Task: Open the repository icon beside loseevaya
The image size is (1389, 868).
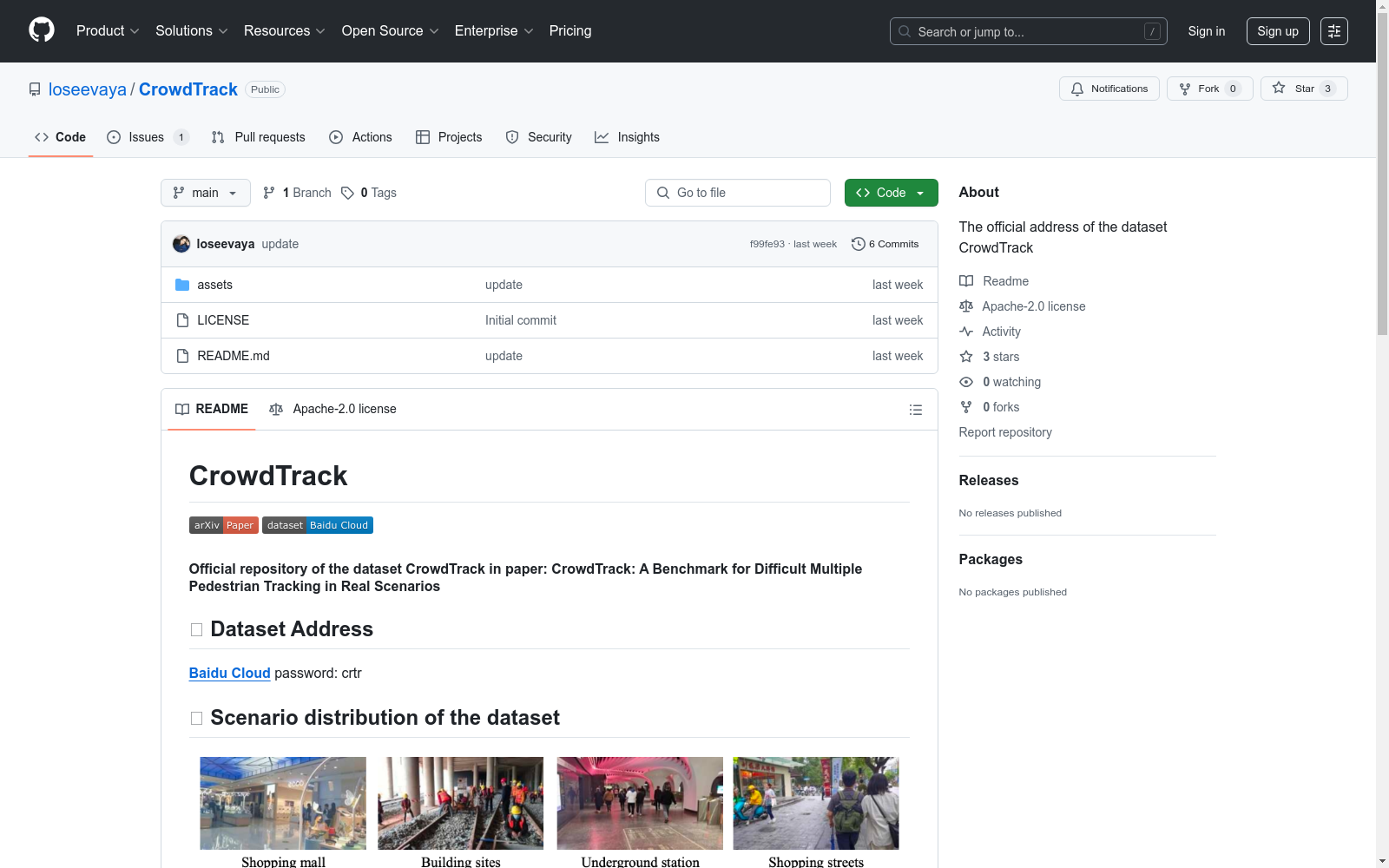Action: click(35, 89)
